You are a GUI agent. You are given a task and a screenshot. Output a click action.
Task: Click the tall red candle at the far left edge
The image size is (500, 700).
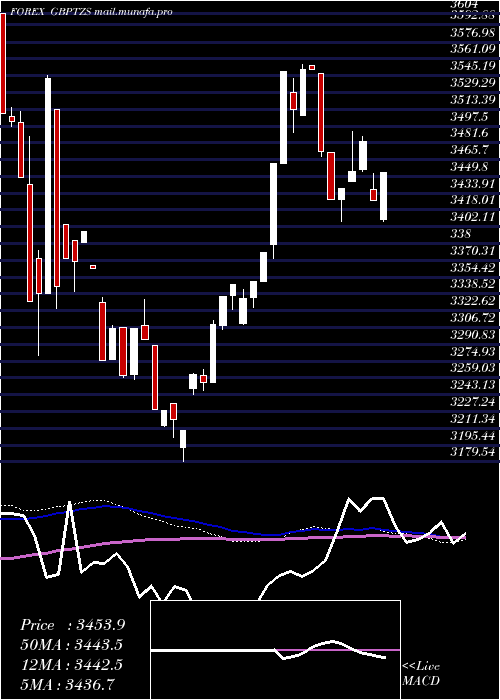(3, 63)
